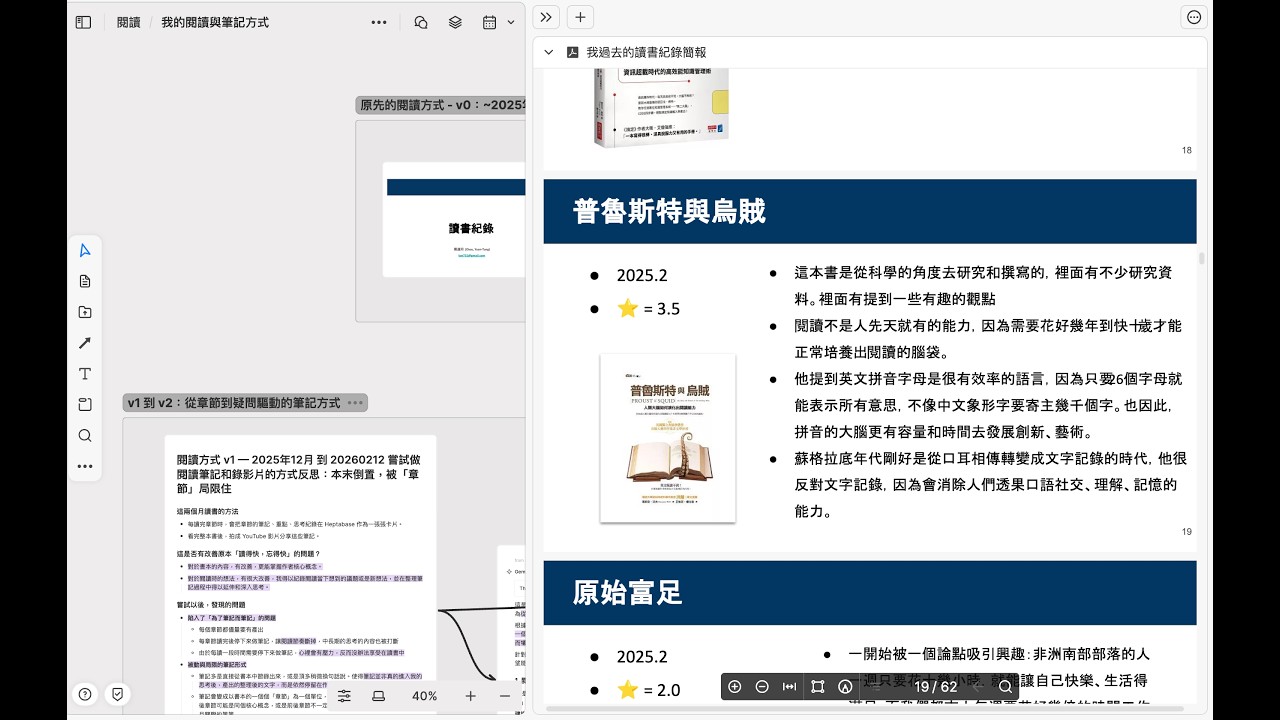Click the ⭐ = 2.0 rating text
1280x720 pixels.
(x=648, y=690)
